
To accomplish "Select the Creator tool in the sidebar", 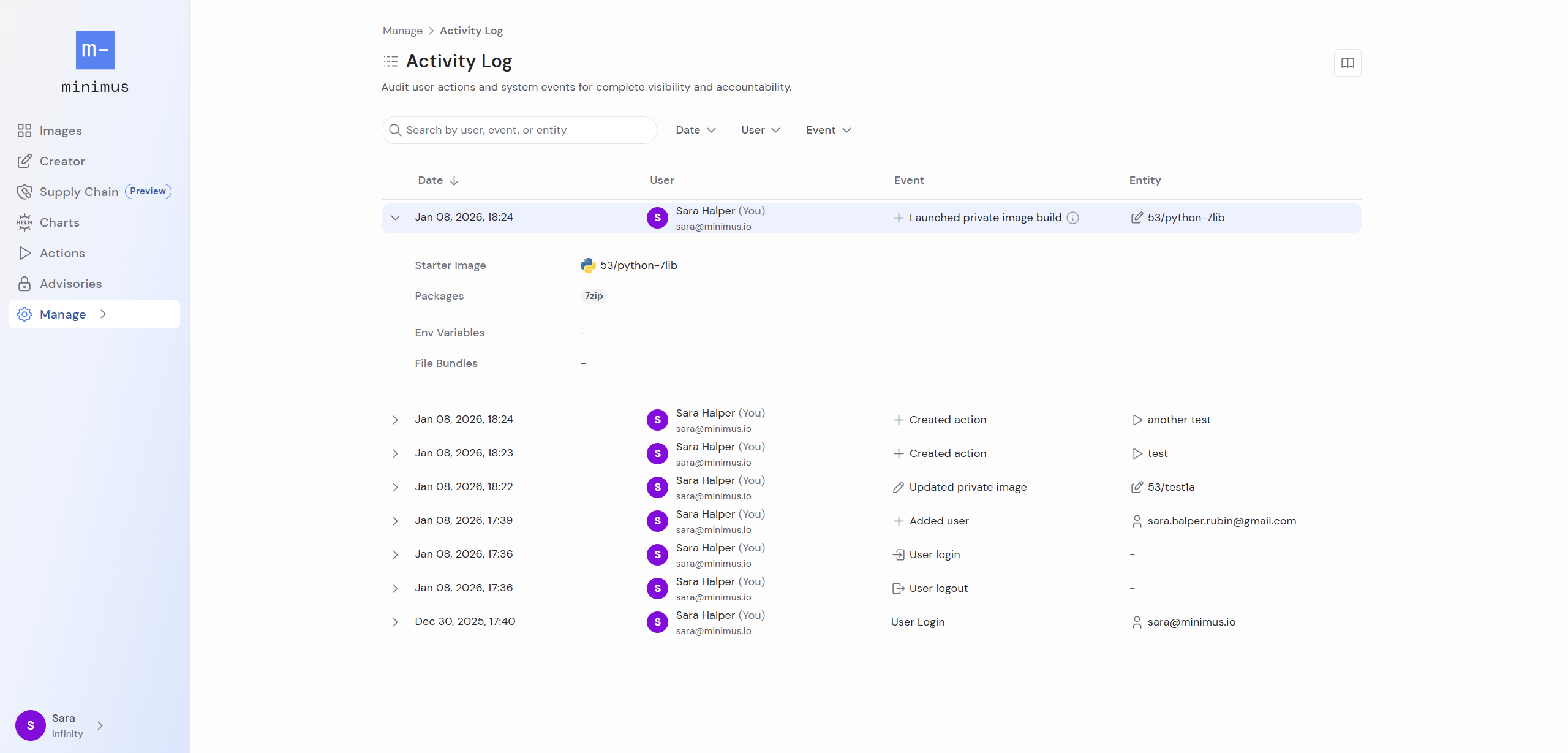I will coord(62,161).
